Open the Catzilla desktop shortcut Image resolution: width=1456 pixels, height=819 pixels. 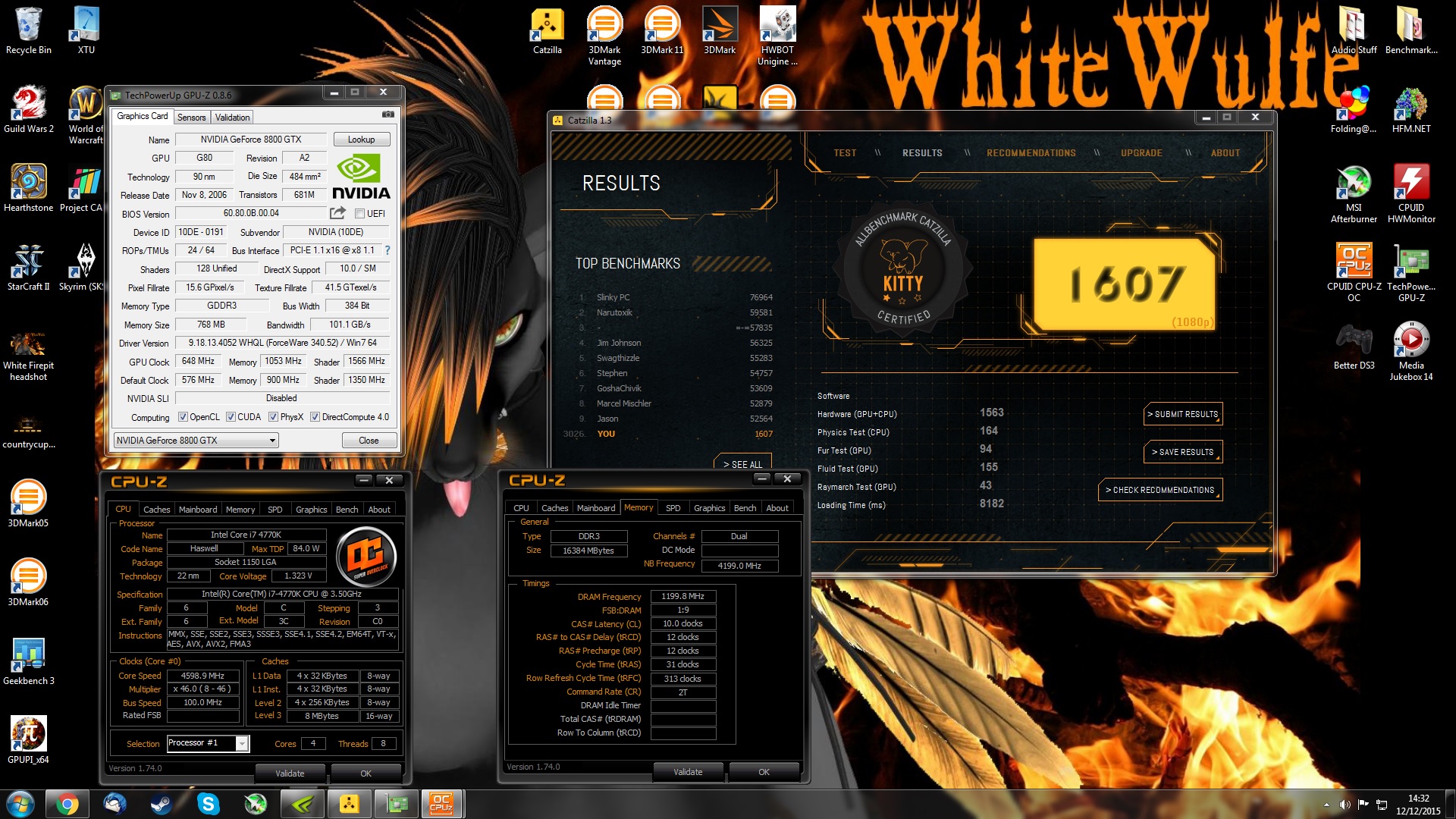547,31
